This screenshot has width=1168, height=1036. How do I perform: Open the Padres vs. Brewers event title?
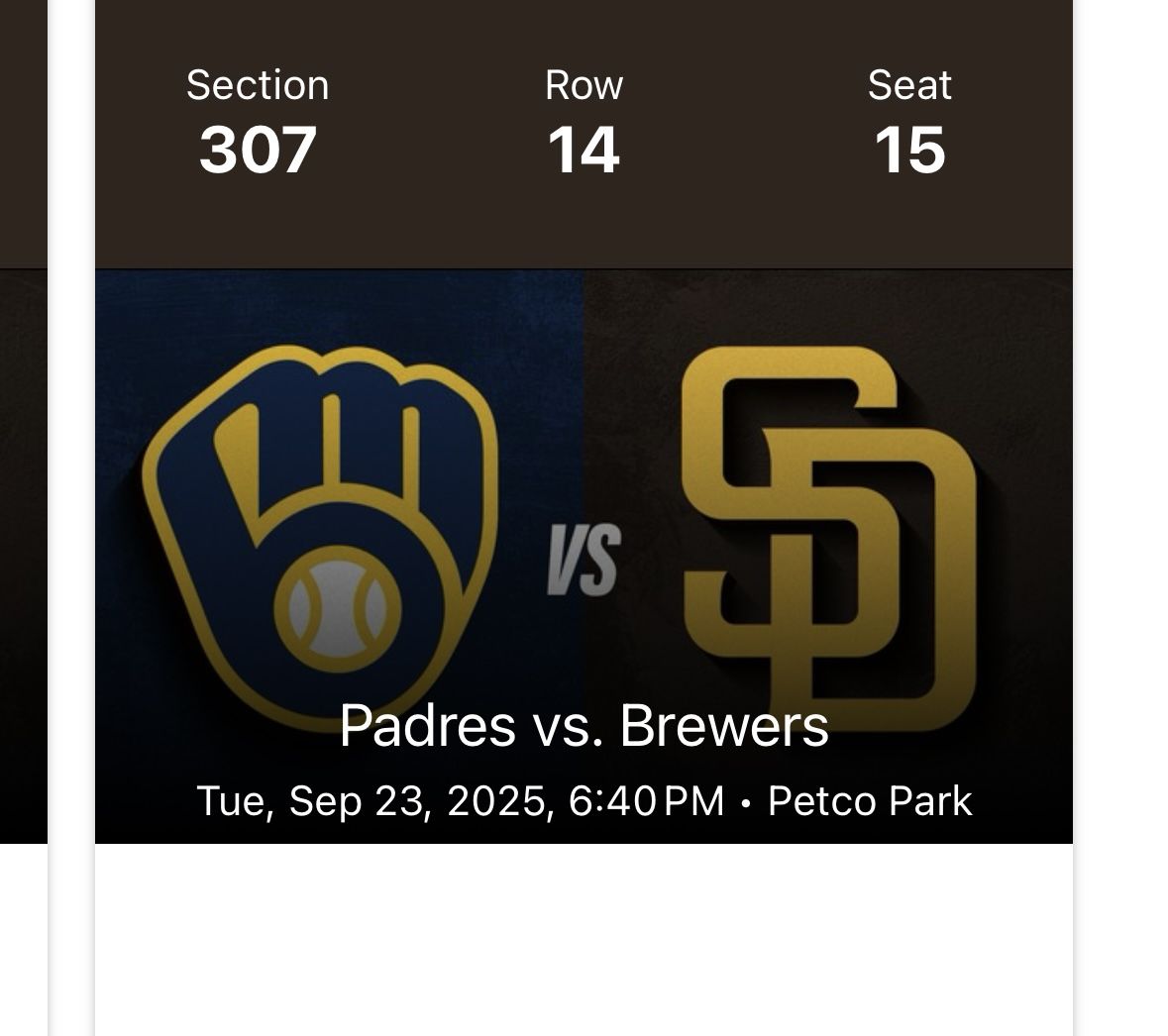click(584, 725)
